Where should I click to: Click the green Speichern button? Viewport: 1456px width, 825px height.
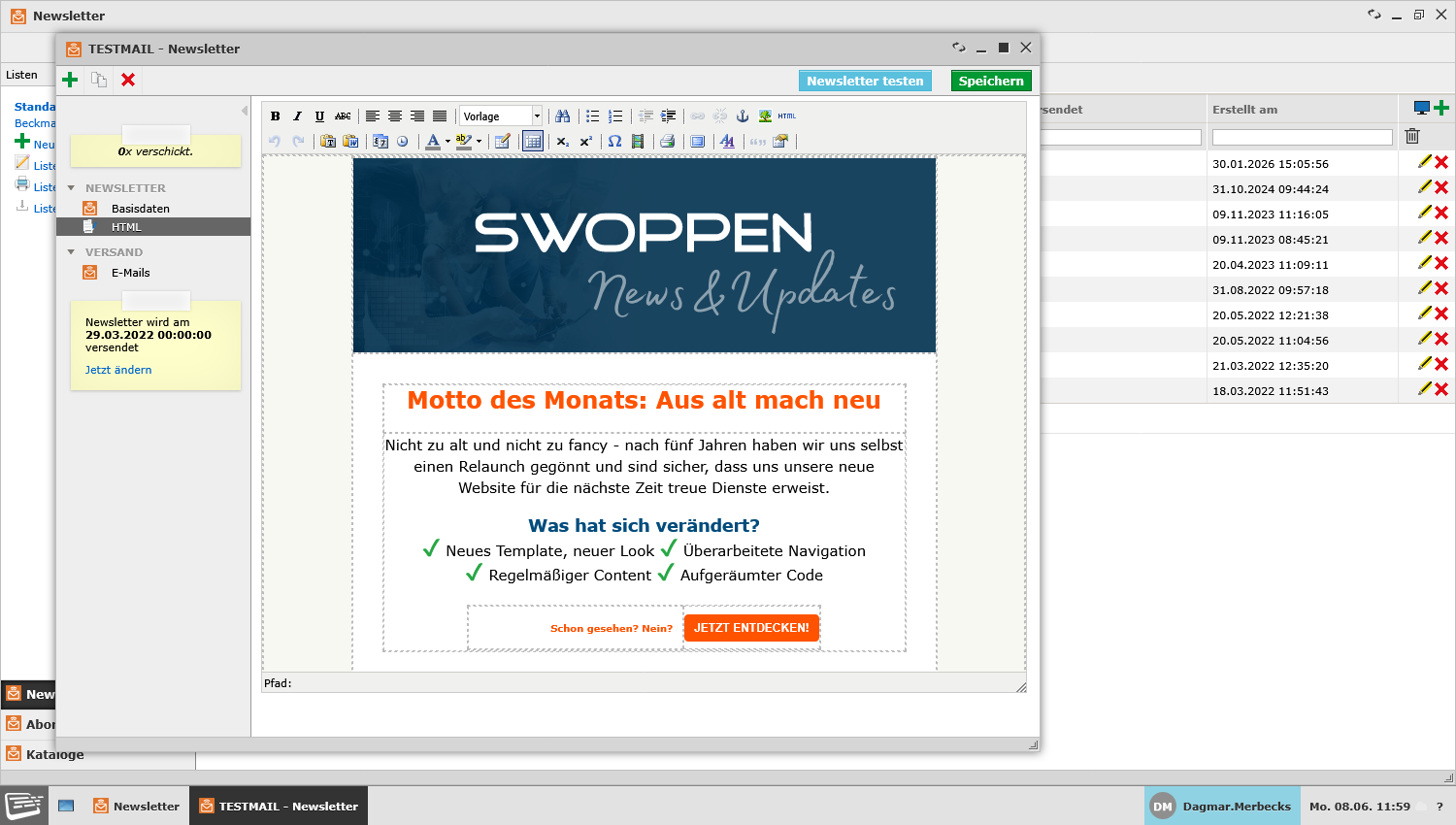[991, 81]
